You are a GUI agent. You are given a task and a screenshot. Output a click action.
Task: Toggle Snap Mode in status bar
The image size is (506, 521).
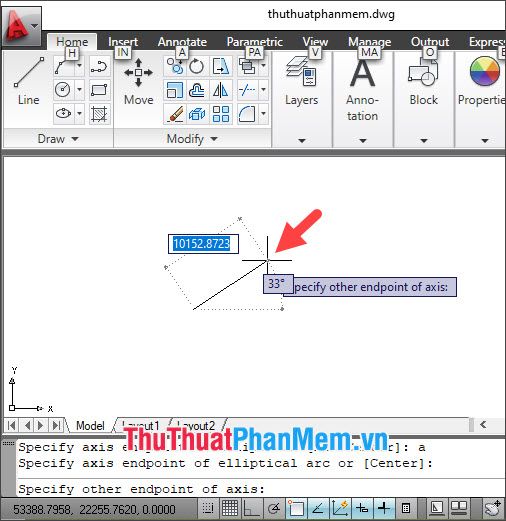208,508
